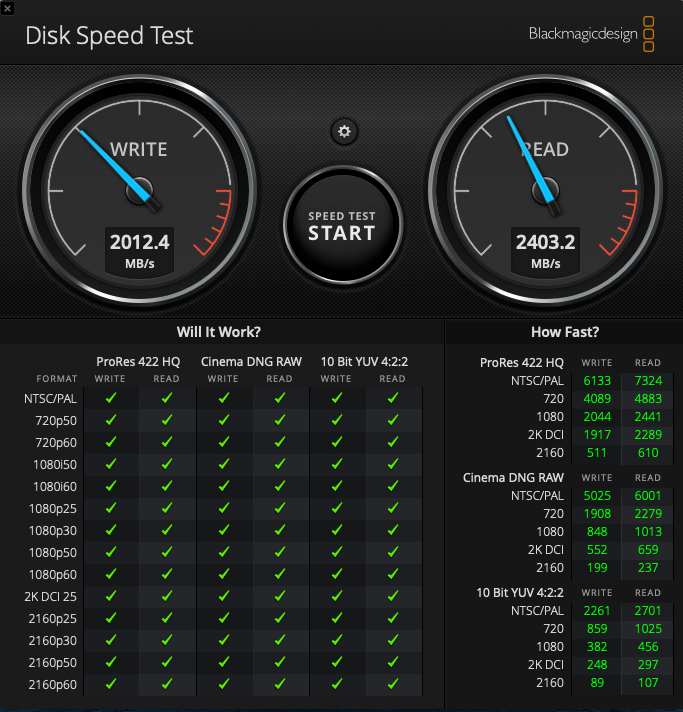
Task: Click the ProRes 422 HQ NTSC/PAL write value 6133
Action: point(597,381)
